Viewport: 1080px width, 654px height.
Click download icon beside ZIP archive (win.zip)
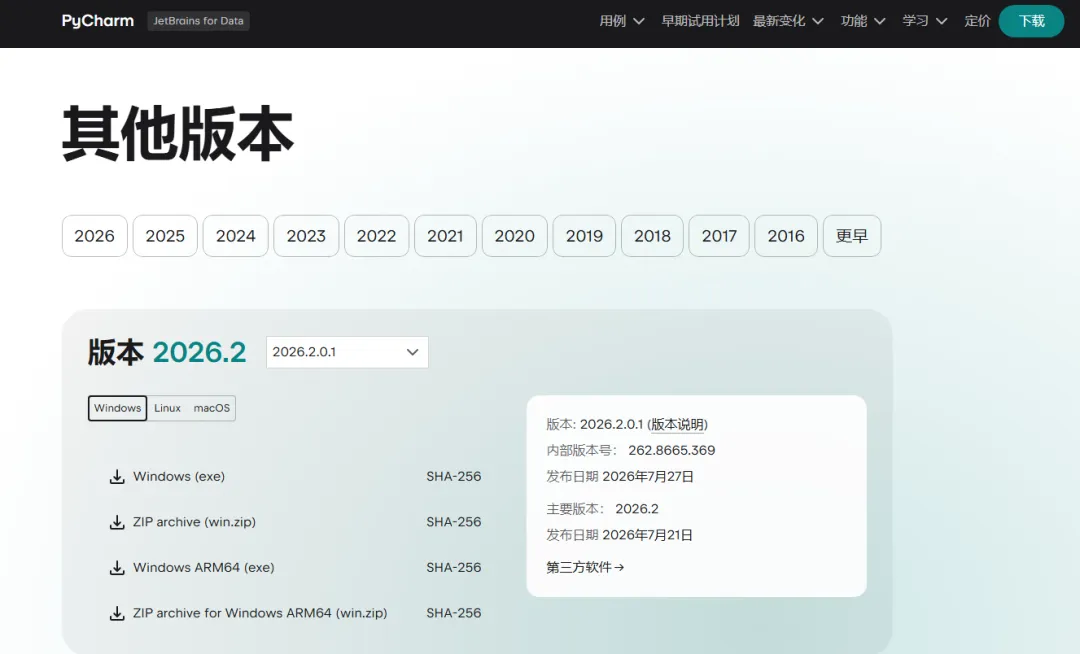click(x=117, y=522)
